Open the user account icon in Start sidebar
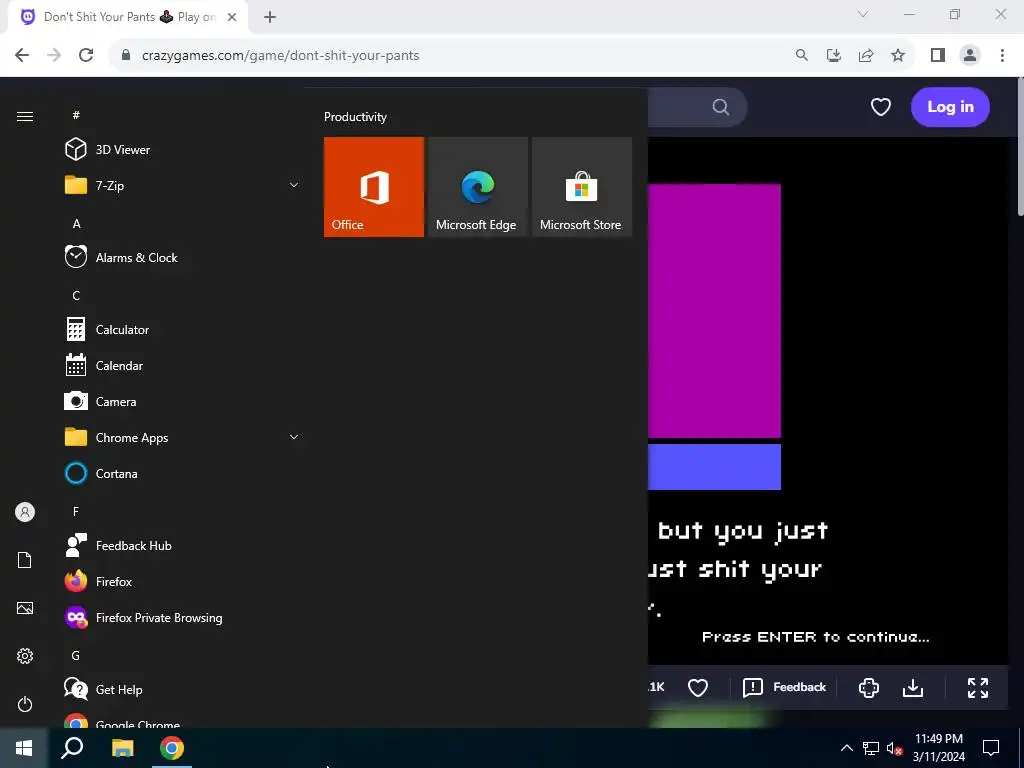Viewport: 1024px width, 768px height. coord(25,512)
